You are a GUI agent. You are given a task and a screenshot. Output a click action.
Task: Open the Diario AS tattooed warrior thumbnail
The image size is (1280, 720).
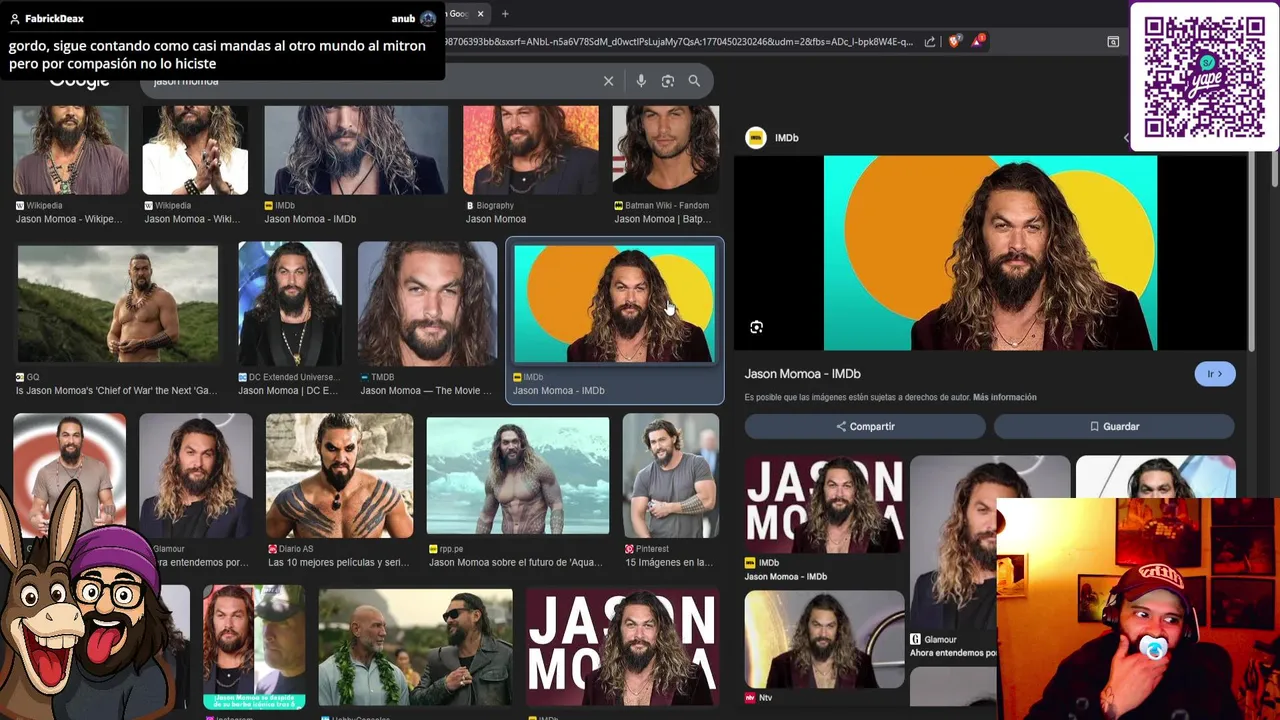pos(339,476)
